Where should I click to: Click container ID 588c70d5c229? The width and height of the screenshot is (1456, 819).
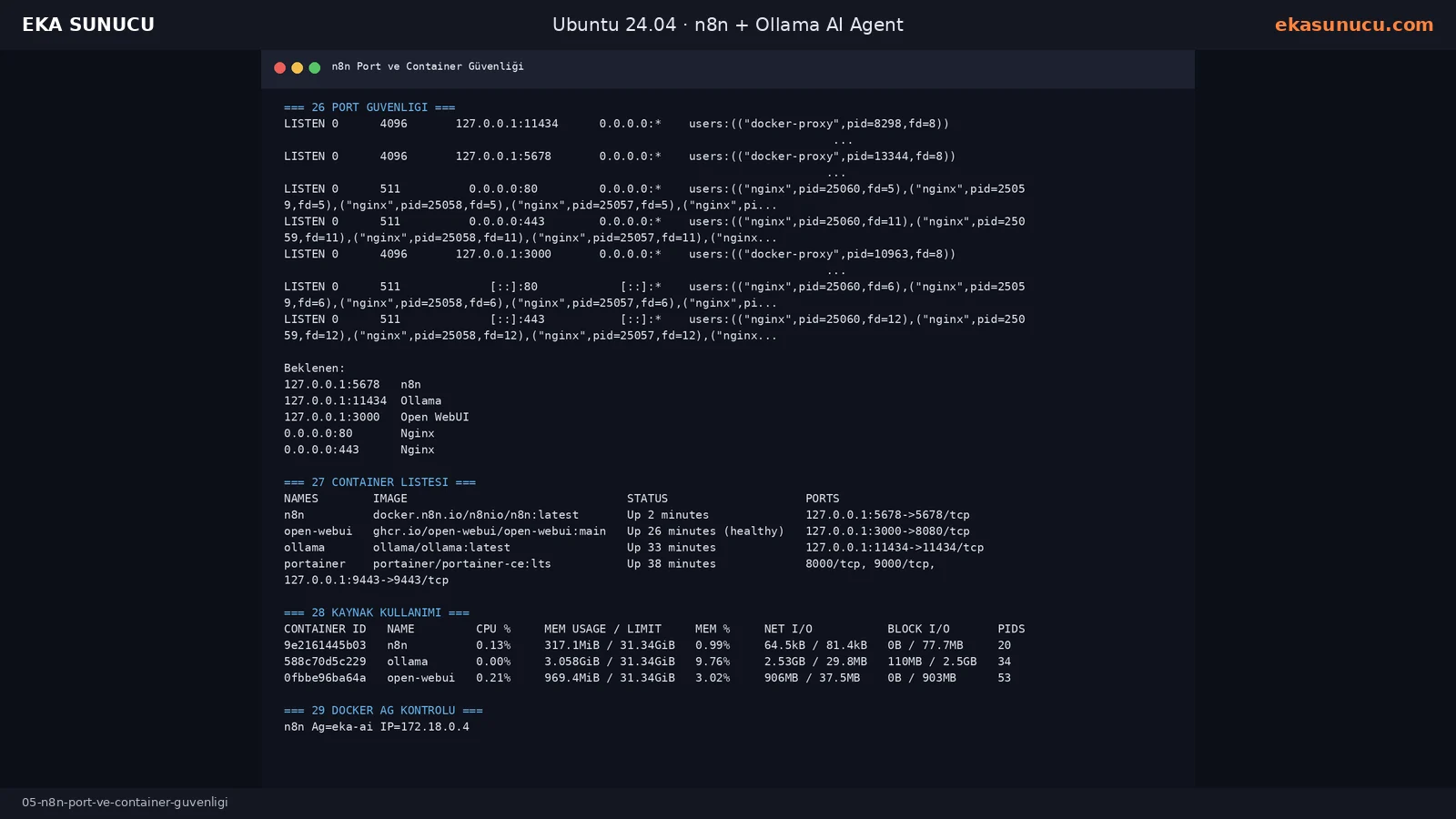tap(325, 662)
